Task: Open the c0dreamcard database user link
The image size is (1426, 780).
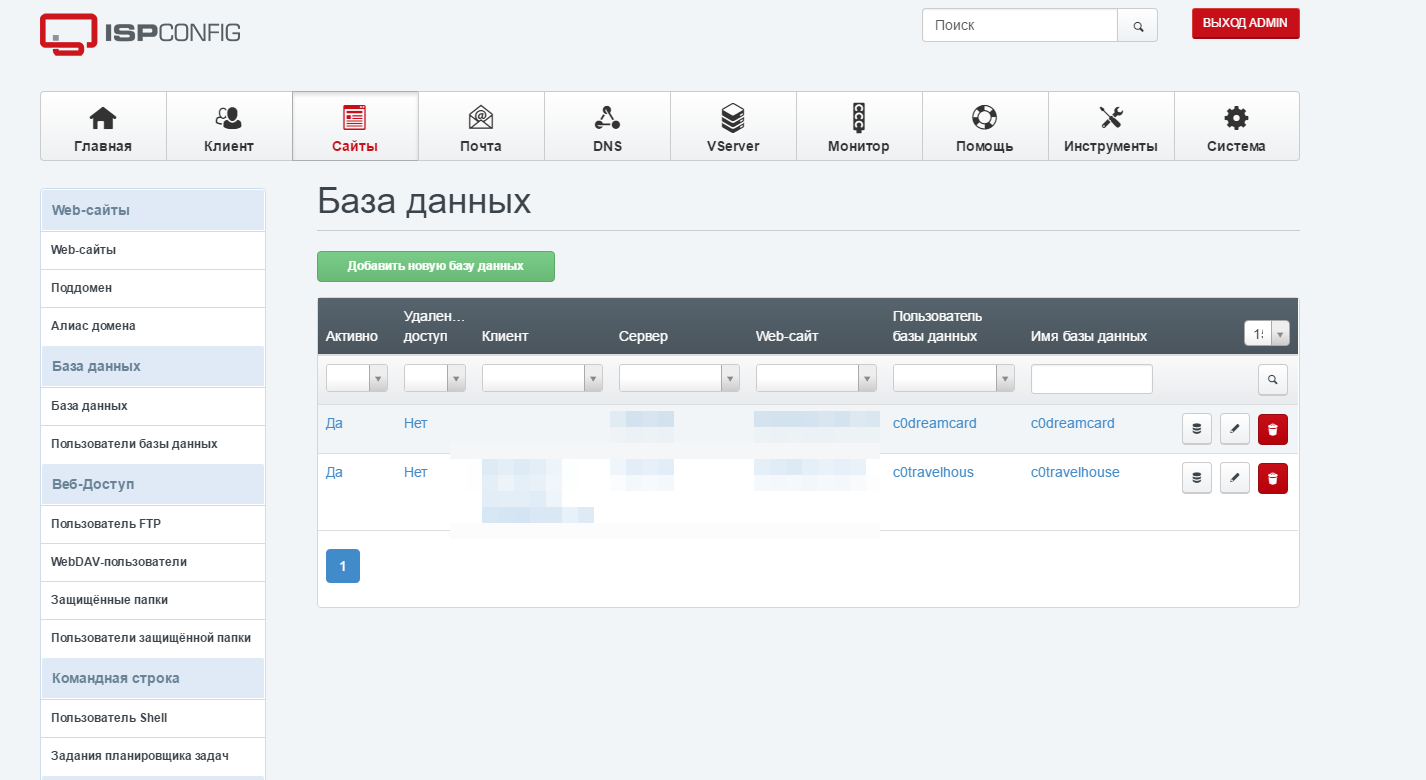Action: pos(935,424)
